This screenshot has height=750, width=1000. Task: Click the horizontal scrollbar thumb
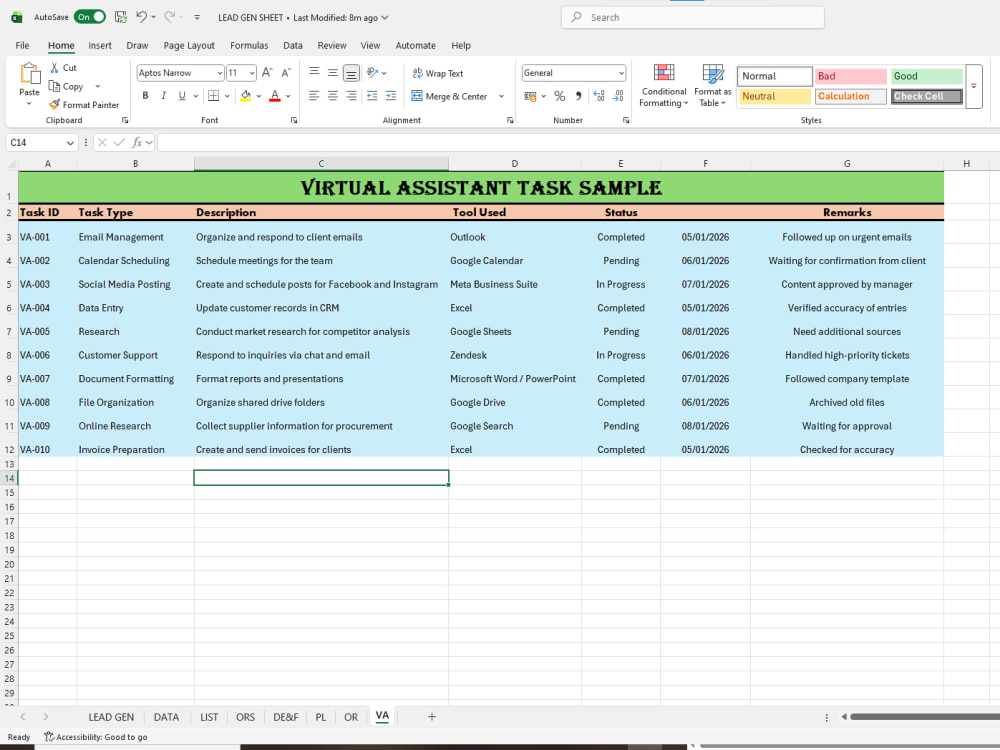(925, 717)
